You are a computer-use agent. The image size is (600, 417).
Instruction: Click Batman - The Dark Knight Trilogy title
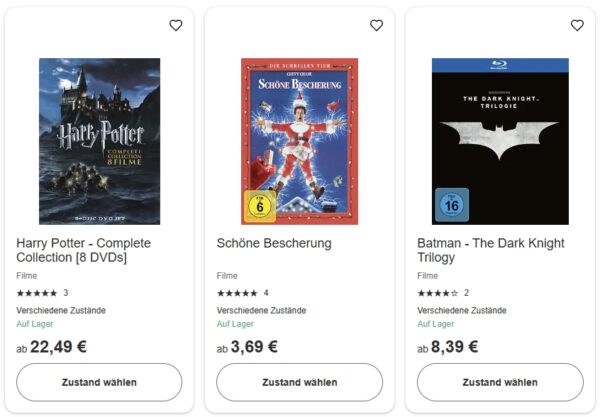pos(490,250)
